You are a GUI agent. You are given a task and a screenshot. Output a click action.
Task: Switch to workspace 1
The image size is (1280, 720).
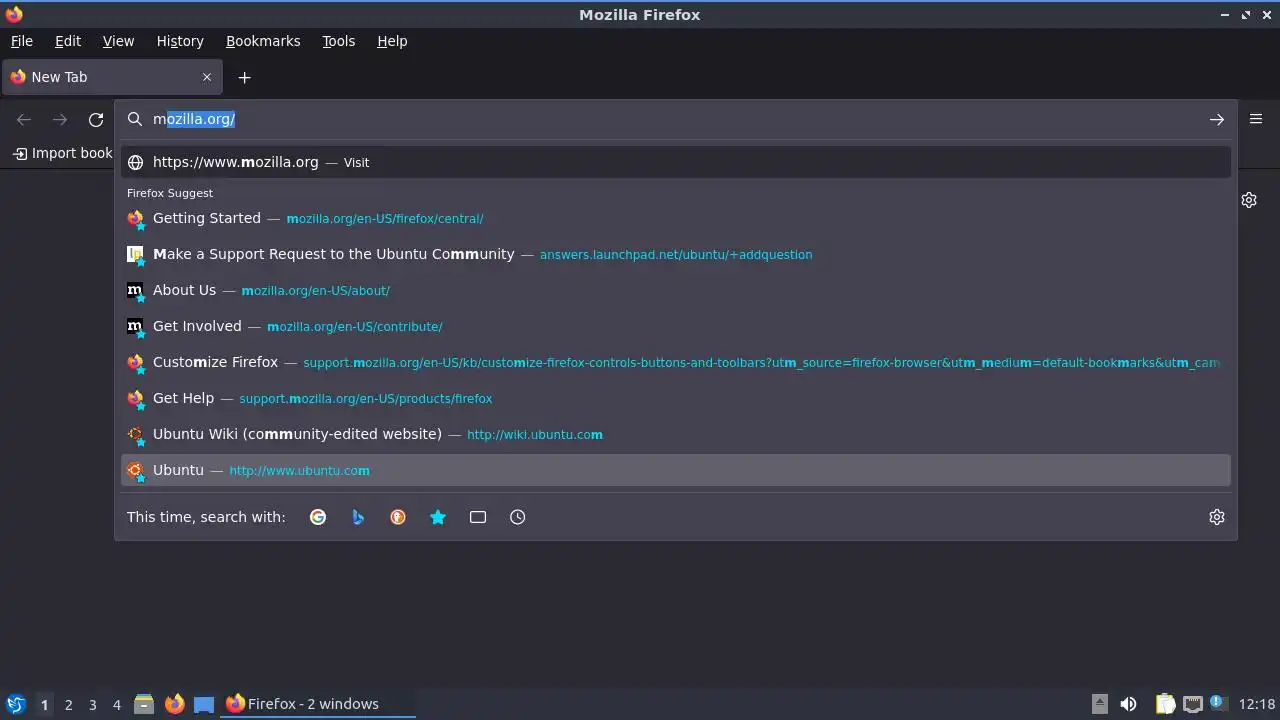coord(44,704)
